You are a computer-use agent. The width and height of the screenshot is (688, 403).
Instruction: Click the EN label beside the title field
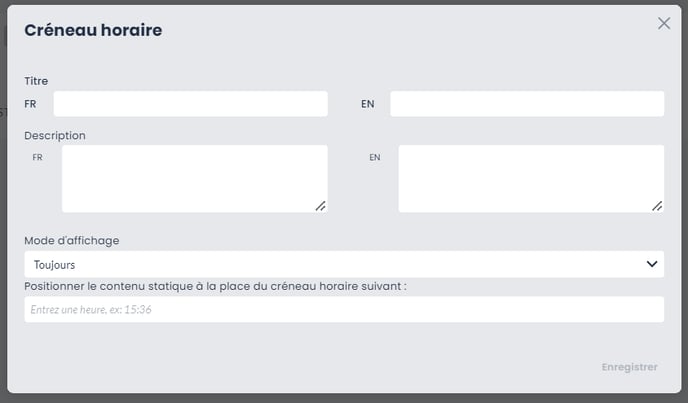(367, 104)
